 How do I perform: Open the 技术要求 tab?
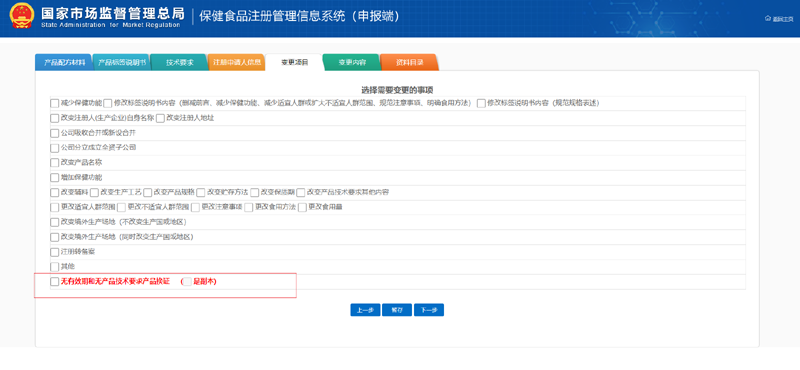pos(179,63)
